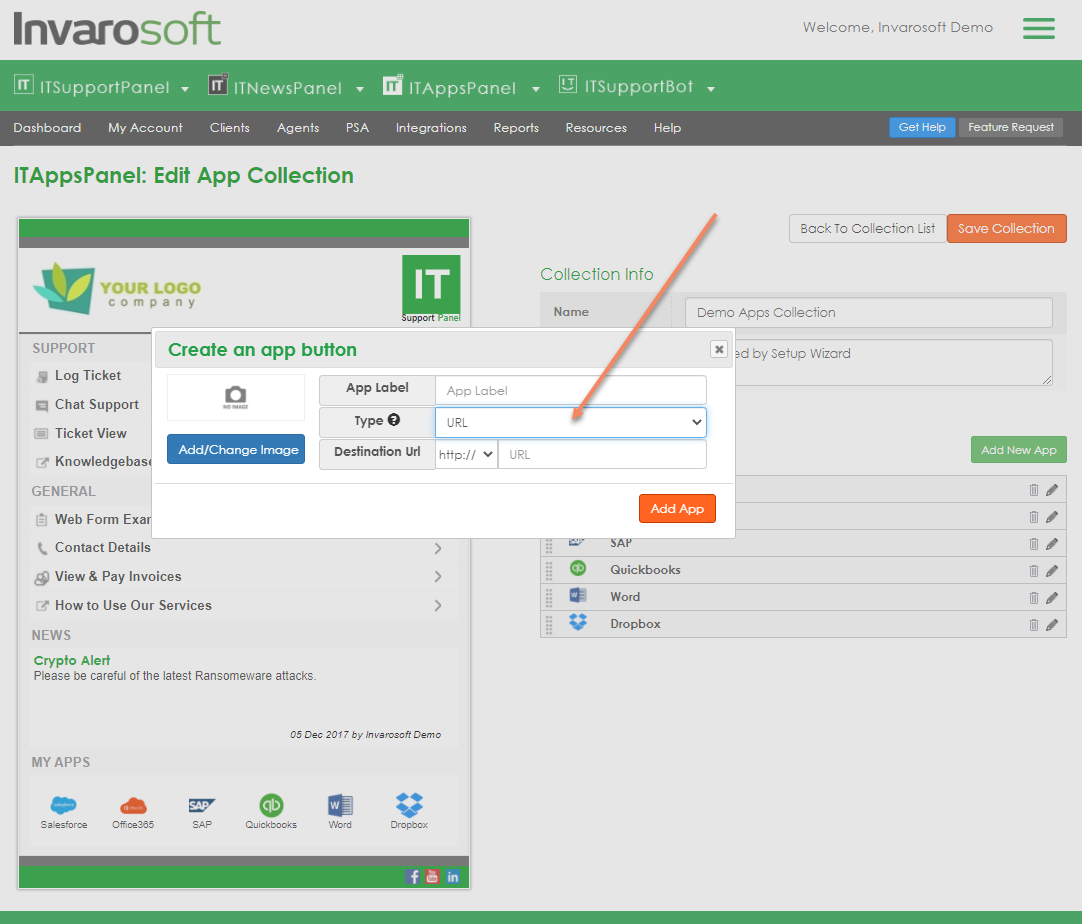The image size is (1082, 924).
Task: Click the Add App button
Action: [677, 509]
